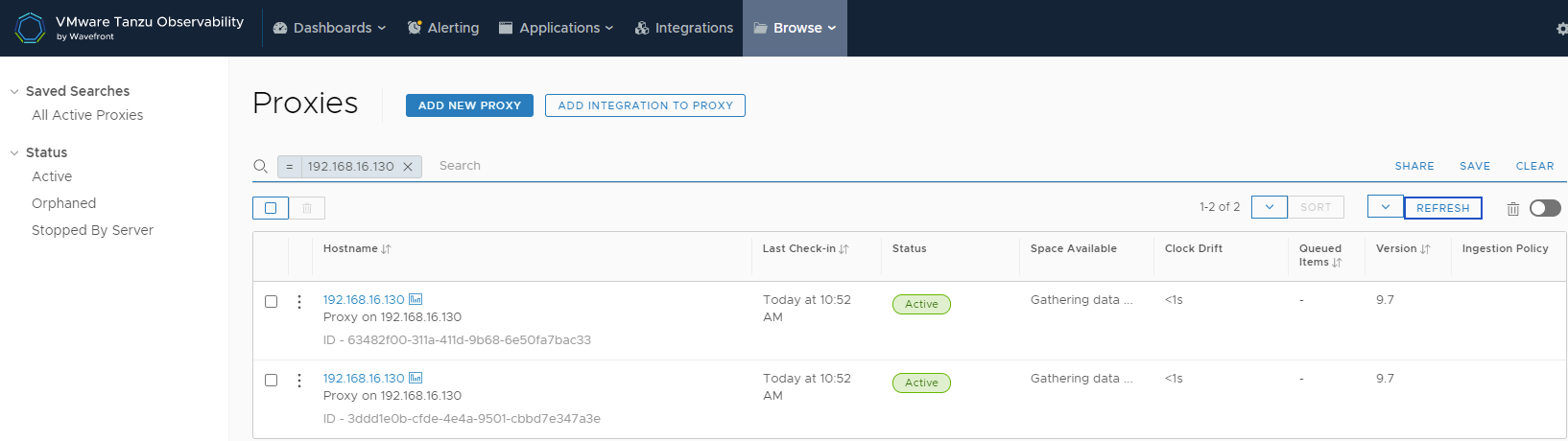Collapse the Saved Searches section
The width and height of the screenshot is (1568, 441).
(x=14, y=92)
